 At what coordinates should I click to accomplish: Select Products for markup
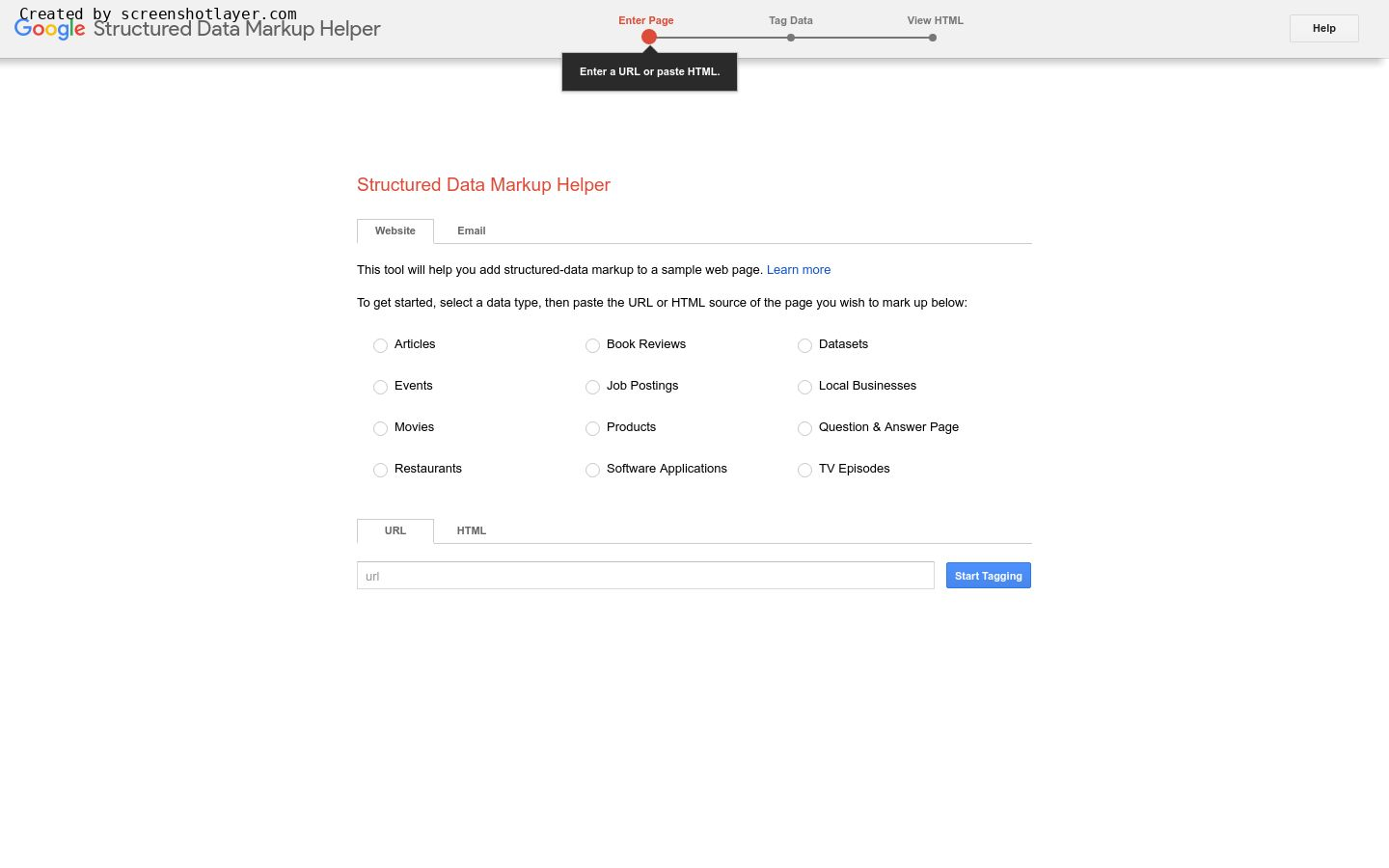click(592, 428)
